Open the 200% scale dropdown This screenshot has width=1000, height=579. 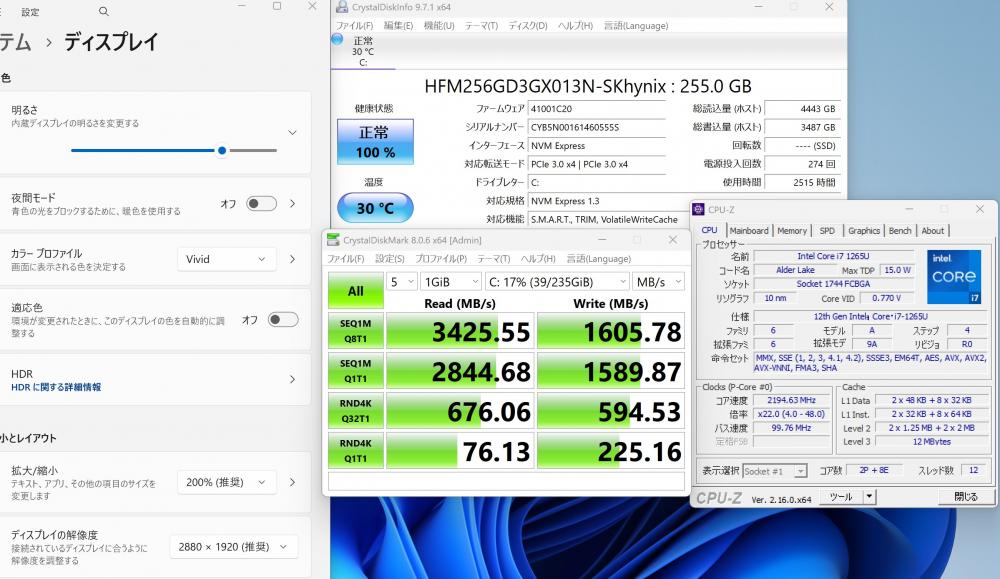pos(226,482)
